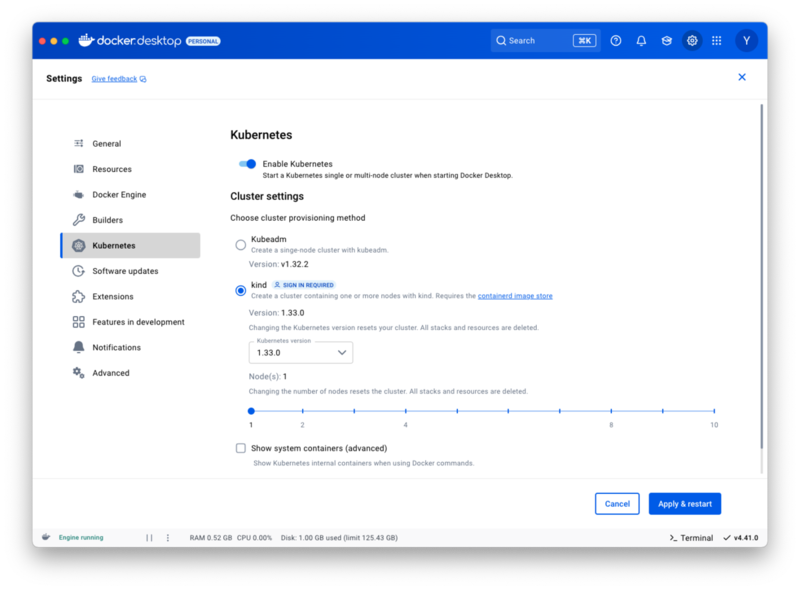The height and width of the screenshot is (590, 800).
Task: Set nodes slider to tick 10
Action: click(x=714, y=411)
